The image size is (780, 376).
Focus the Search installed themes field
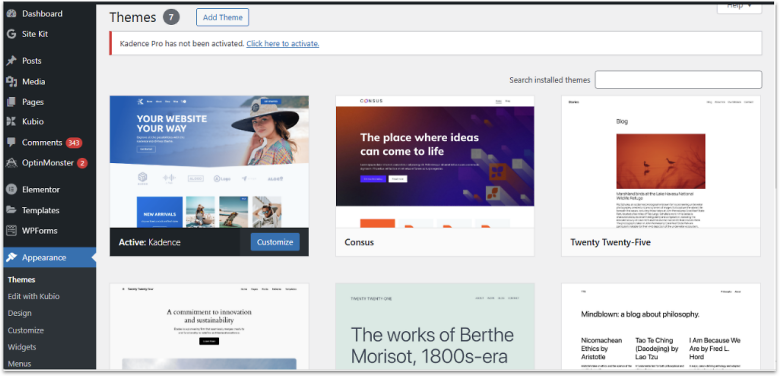678,80
